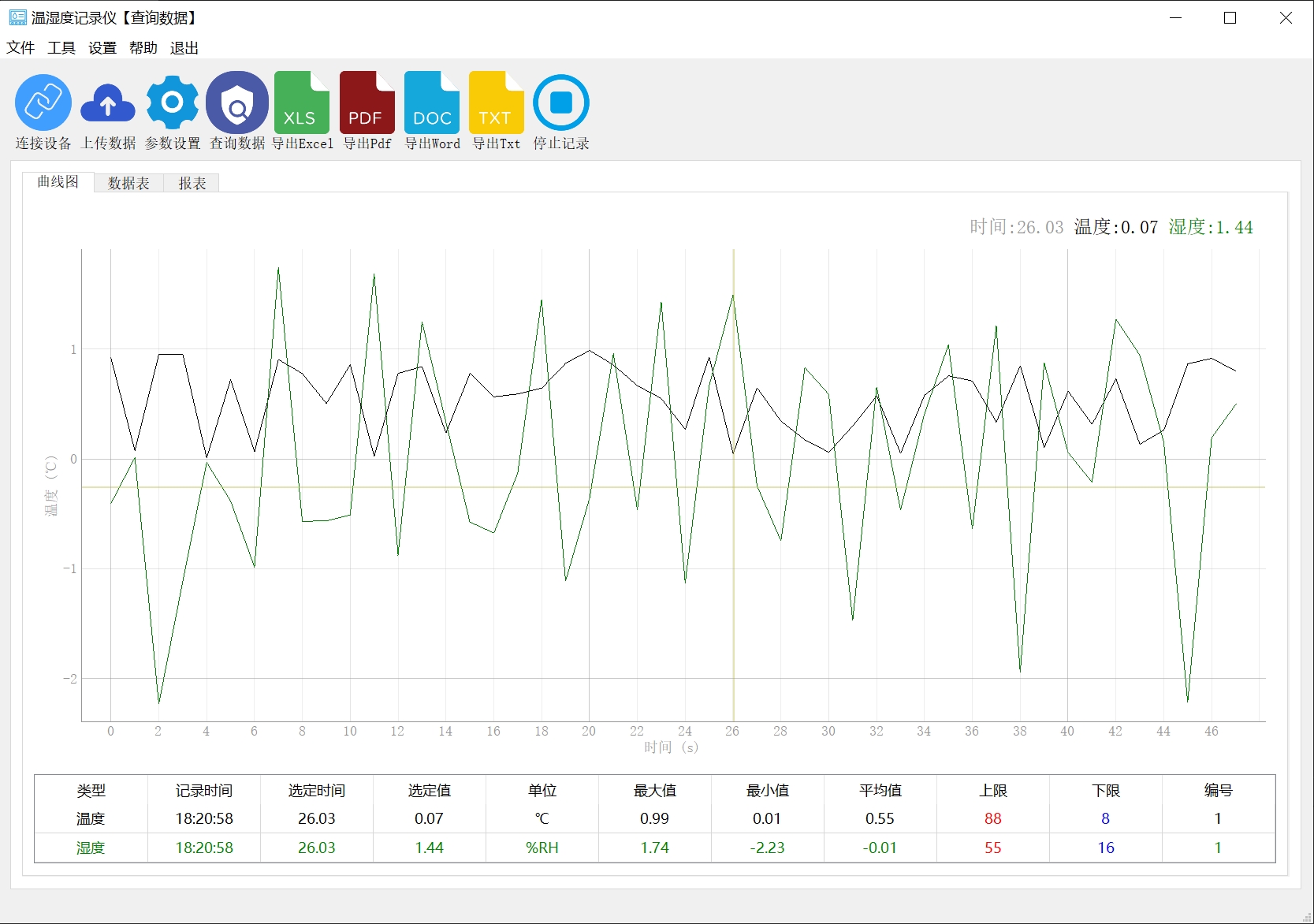This screenshot has width=1314, height=924.
Task: Maximize the 温湿度记录仪 window
Action: click(x=1230, y=17)
